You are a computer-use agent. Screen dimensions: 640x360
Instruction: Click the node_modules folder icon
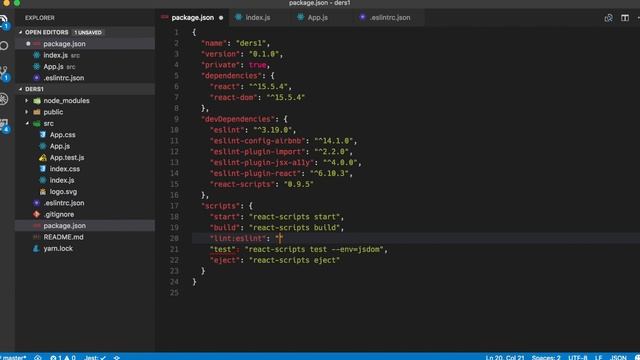[37, 100]
